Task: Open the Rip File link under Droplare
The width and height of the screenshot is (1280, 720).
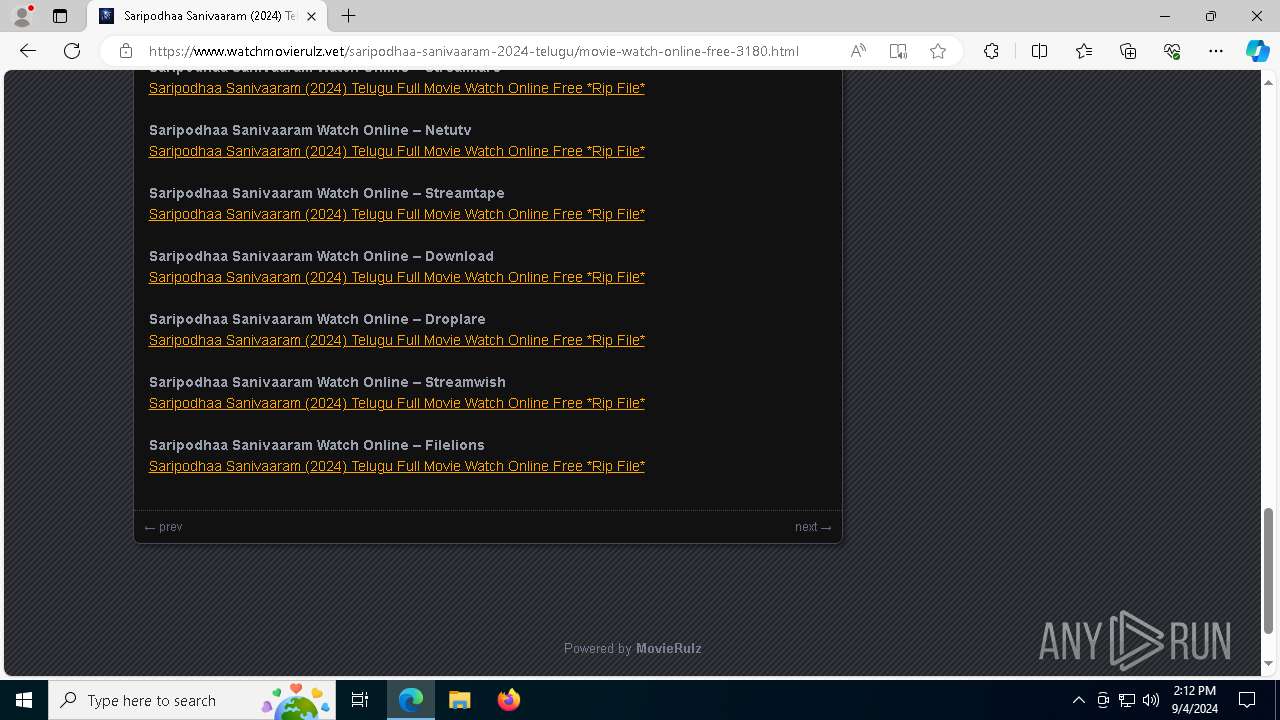Action: 397,340
